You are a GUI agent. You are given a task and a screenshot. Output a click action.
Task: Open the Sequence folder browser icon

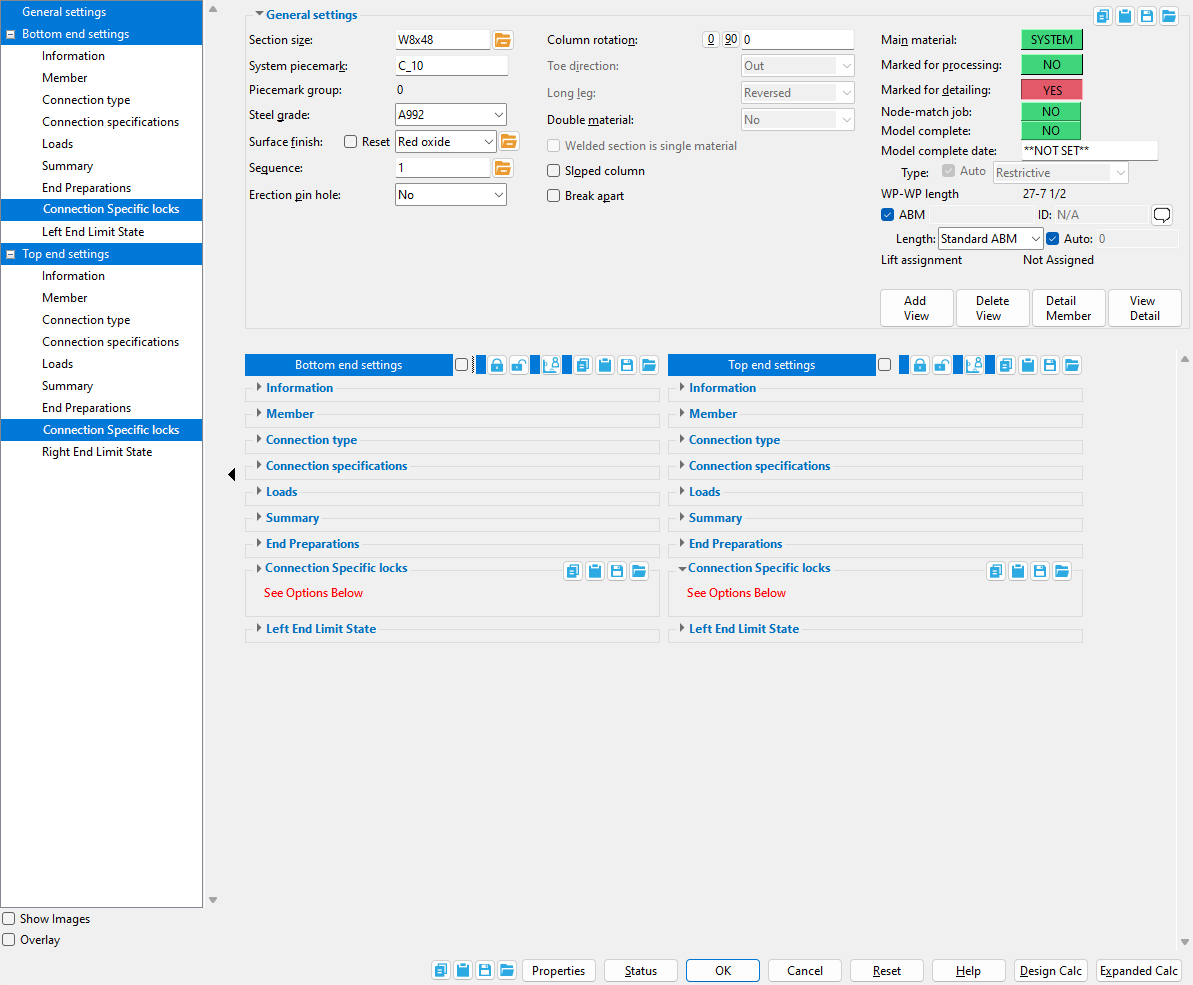tap(503, 167)
